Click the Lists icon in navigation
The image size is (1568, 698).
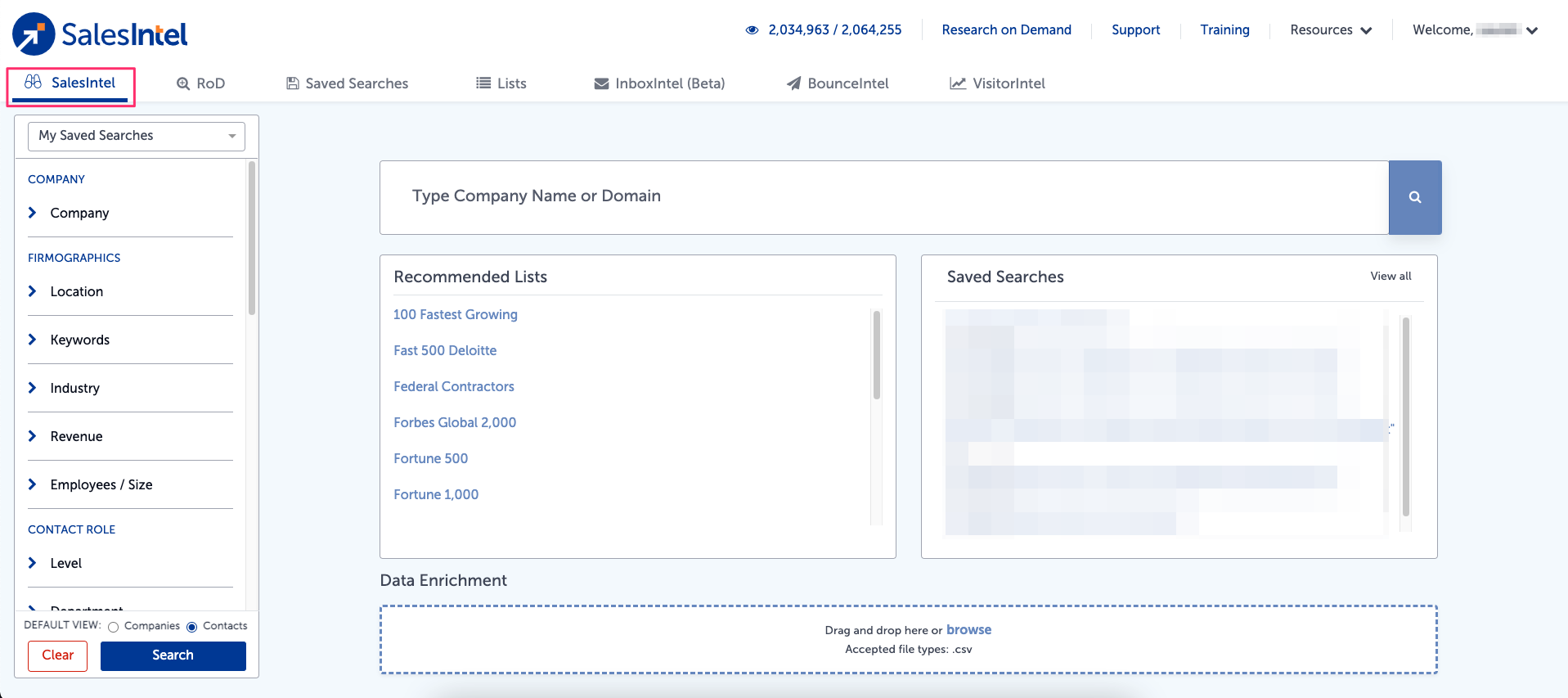click(x=483, y=83)
